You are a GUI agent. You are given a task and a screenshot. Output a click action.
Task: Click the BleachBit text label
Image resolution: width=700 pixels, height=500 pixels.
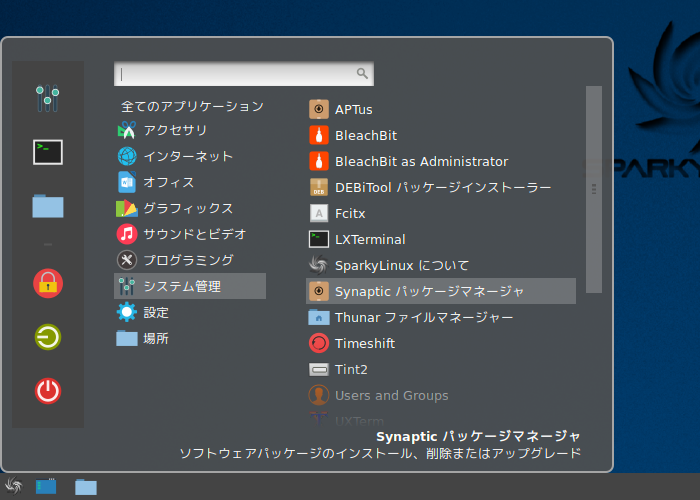[x=366, y=135]
